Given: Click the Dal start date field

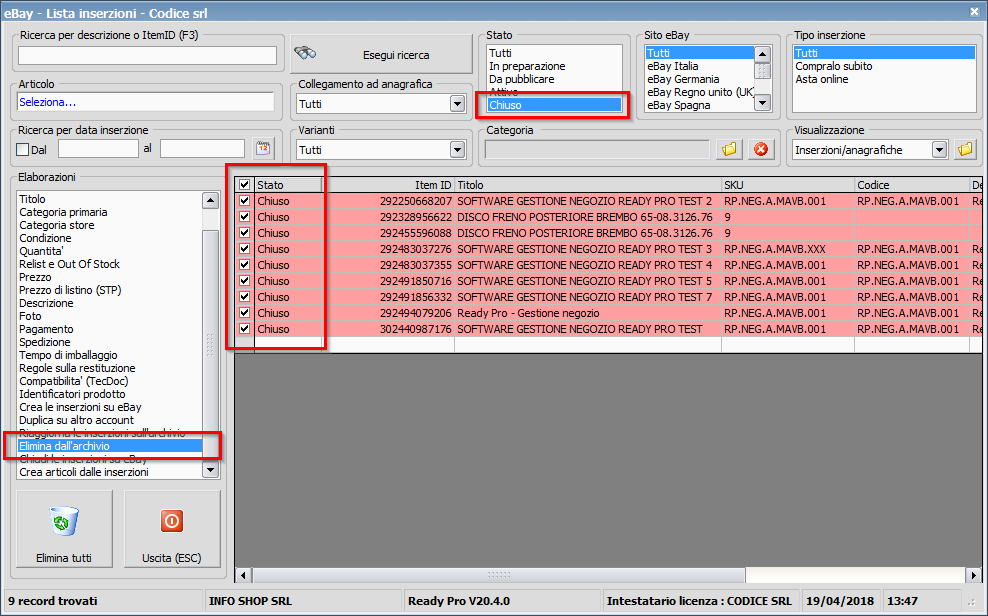Looking at the screenshot, I should point(98,149).
